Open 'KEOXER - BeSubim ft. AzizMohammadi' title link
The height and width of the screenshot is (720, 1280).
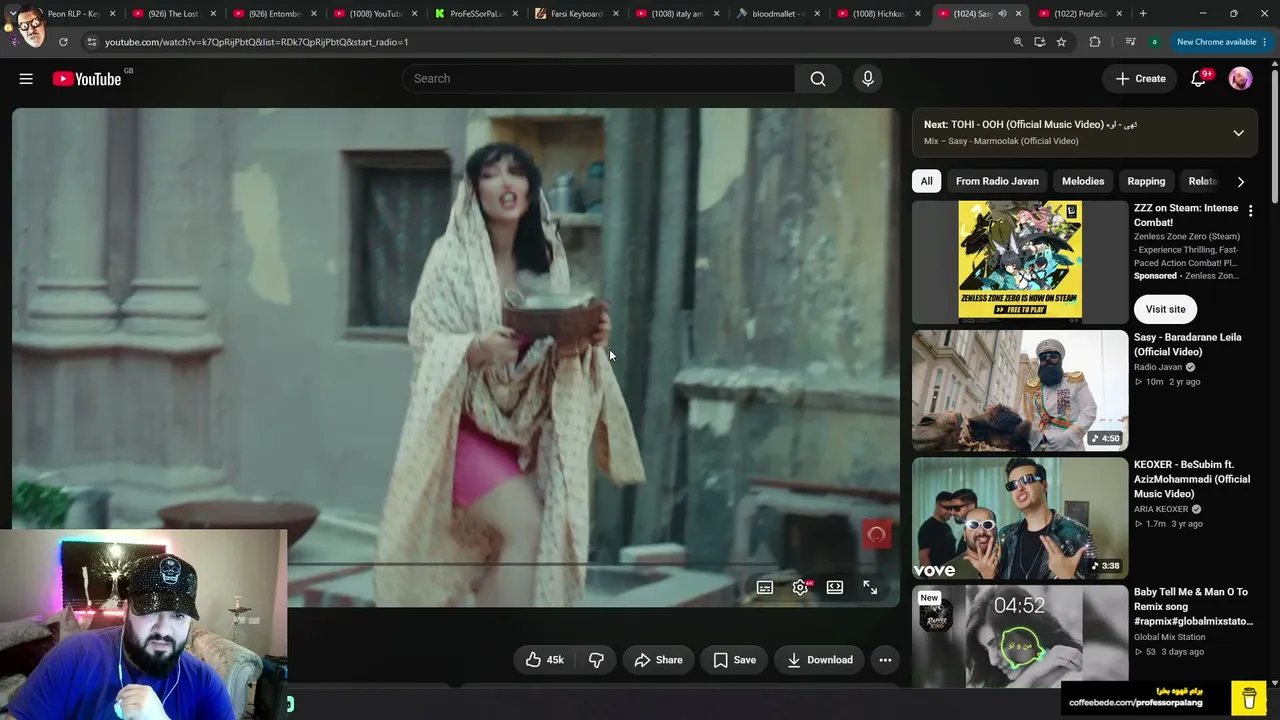1192,479
